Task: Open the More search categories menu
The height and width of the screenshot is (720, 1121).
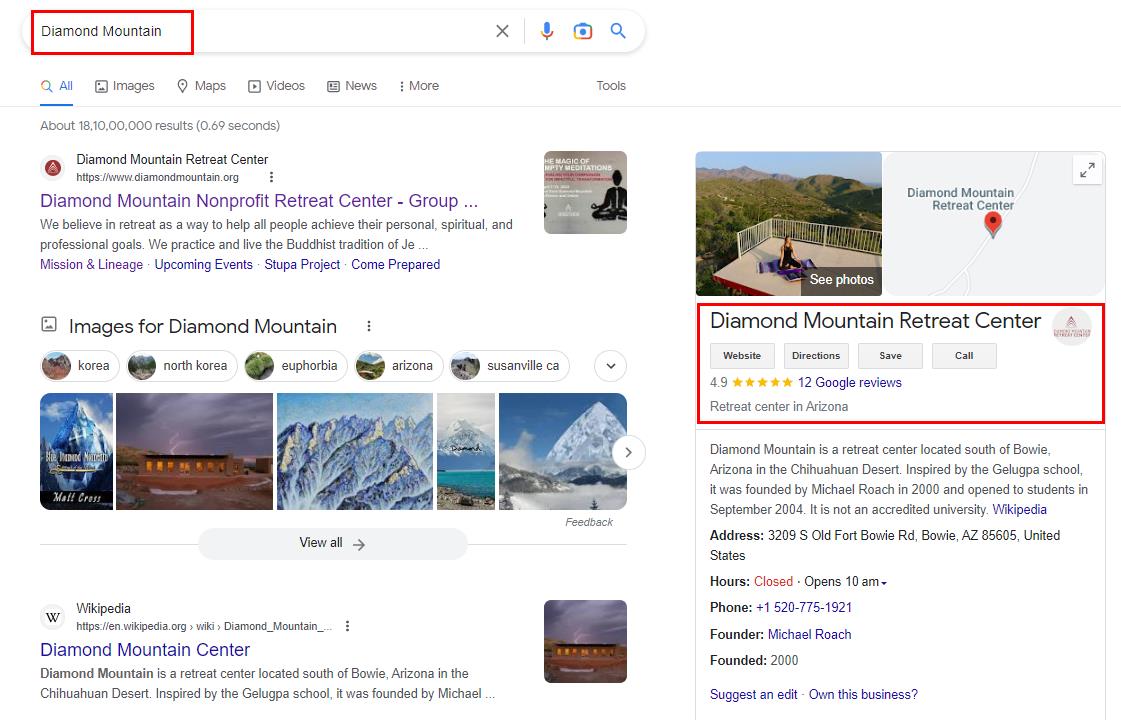Action: coord(418,86)
